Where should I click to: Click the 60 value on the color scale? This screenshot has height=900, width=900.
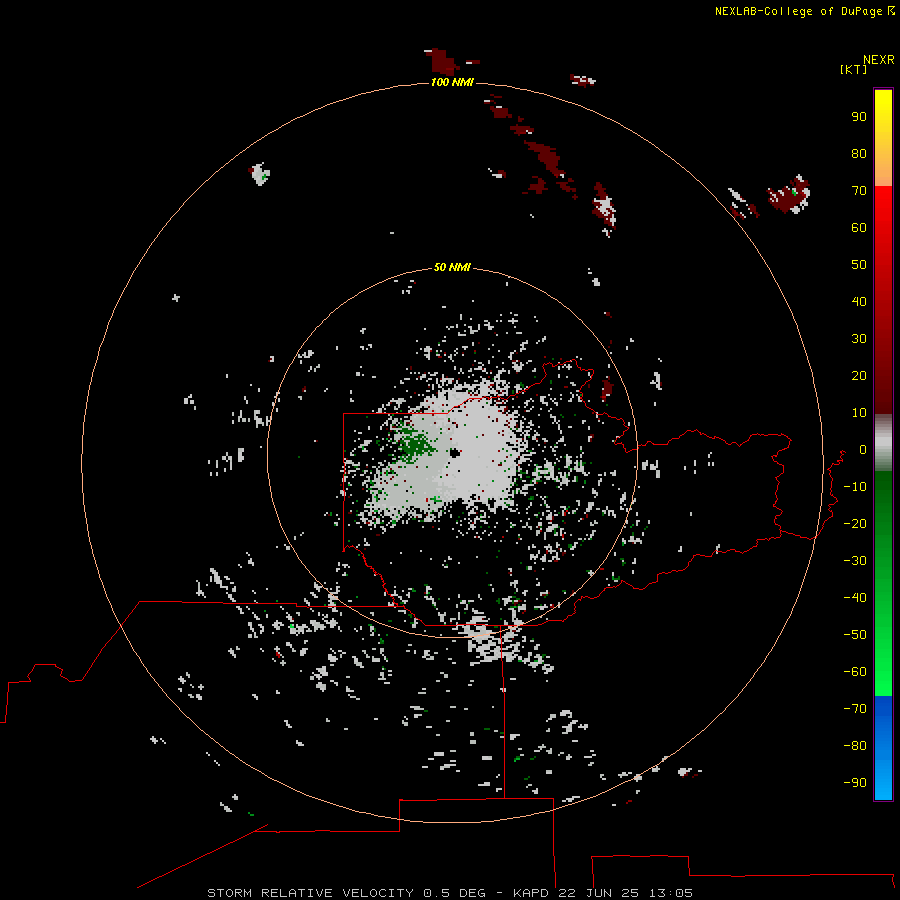[859, 227]
